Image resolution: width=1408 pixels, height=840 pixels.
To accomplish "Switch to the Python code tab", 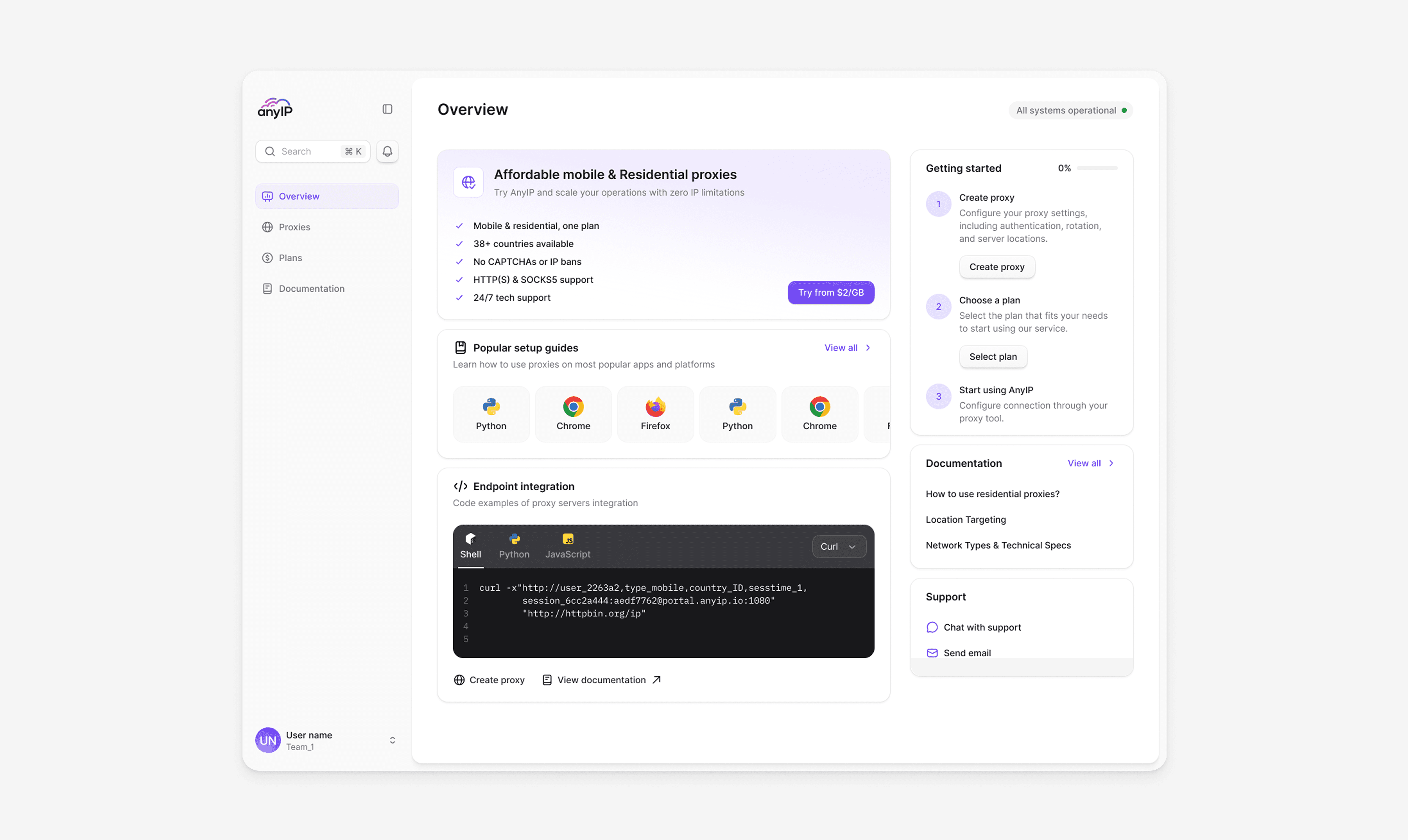I will pyautogui.click(x=514, y=546).
